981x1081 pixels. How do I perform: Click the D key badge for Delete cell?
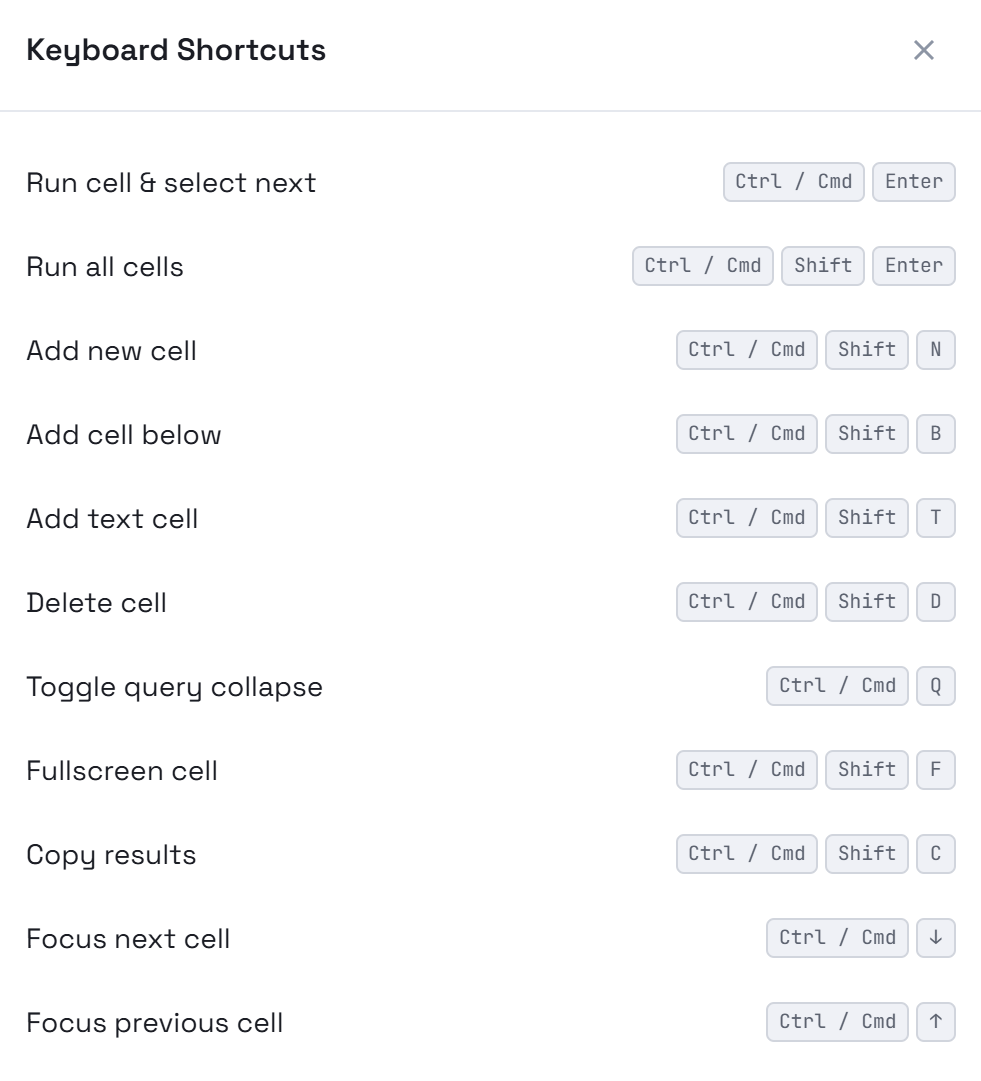[x=936, y=602]
